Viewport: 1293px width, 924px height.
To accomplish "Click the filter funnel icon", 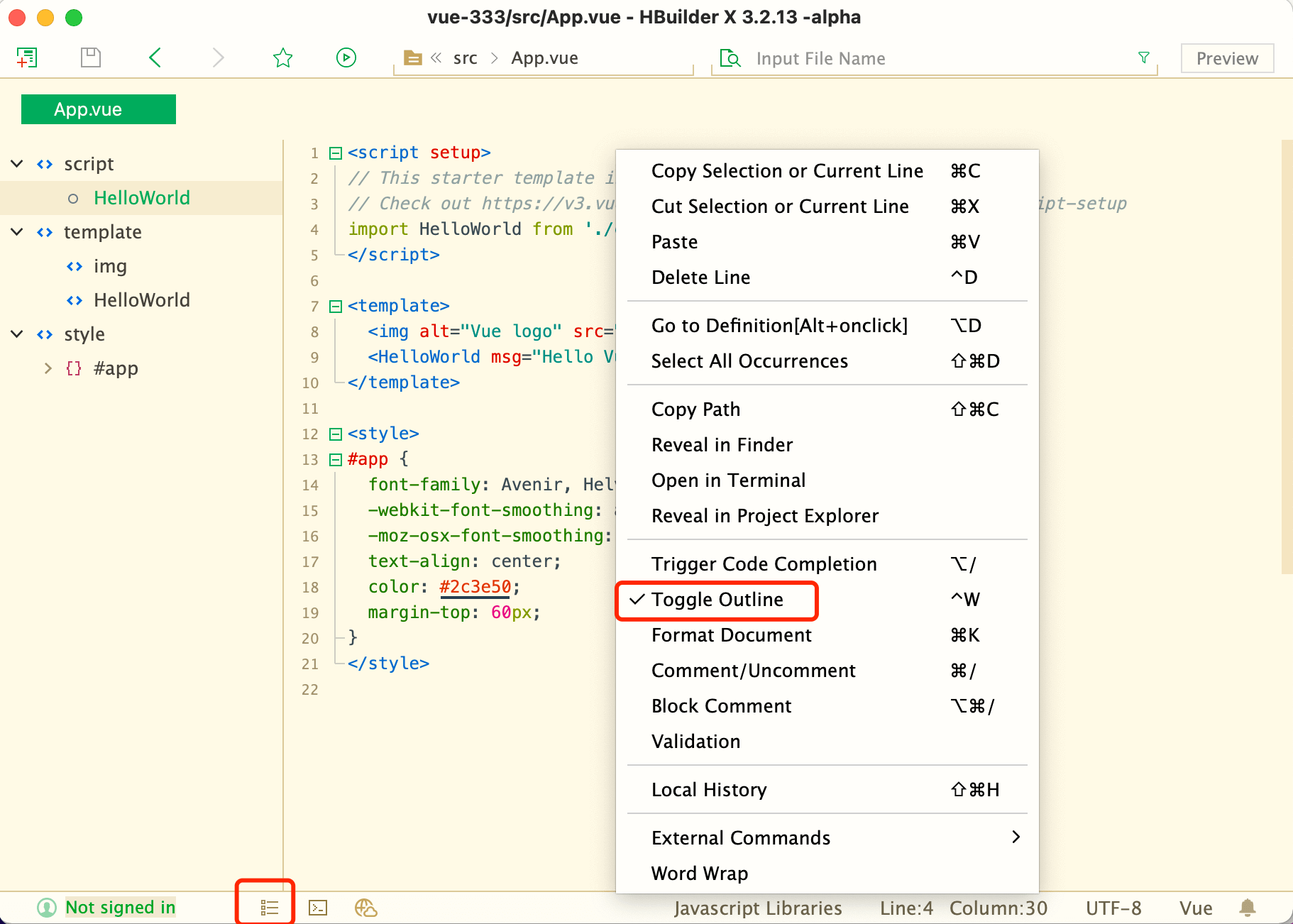I will coord(1144,57).
